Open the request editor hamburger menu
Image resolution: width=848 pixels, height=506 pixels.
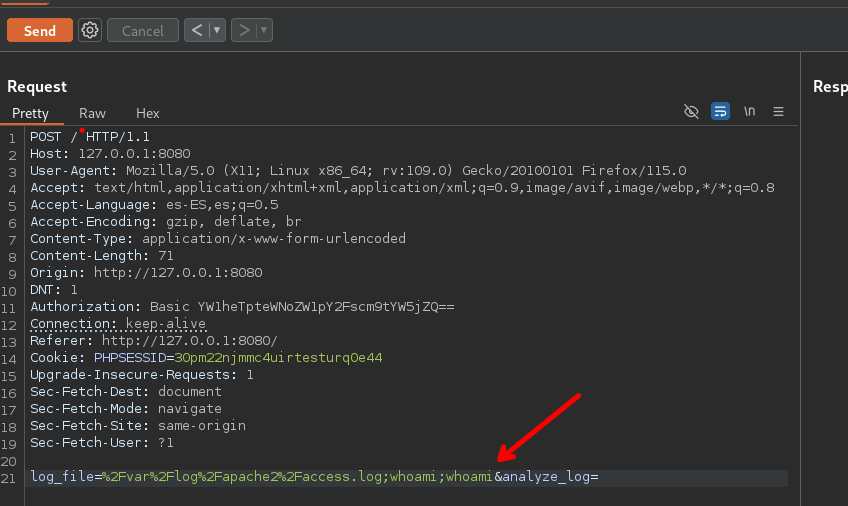coord(778,111)
